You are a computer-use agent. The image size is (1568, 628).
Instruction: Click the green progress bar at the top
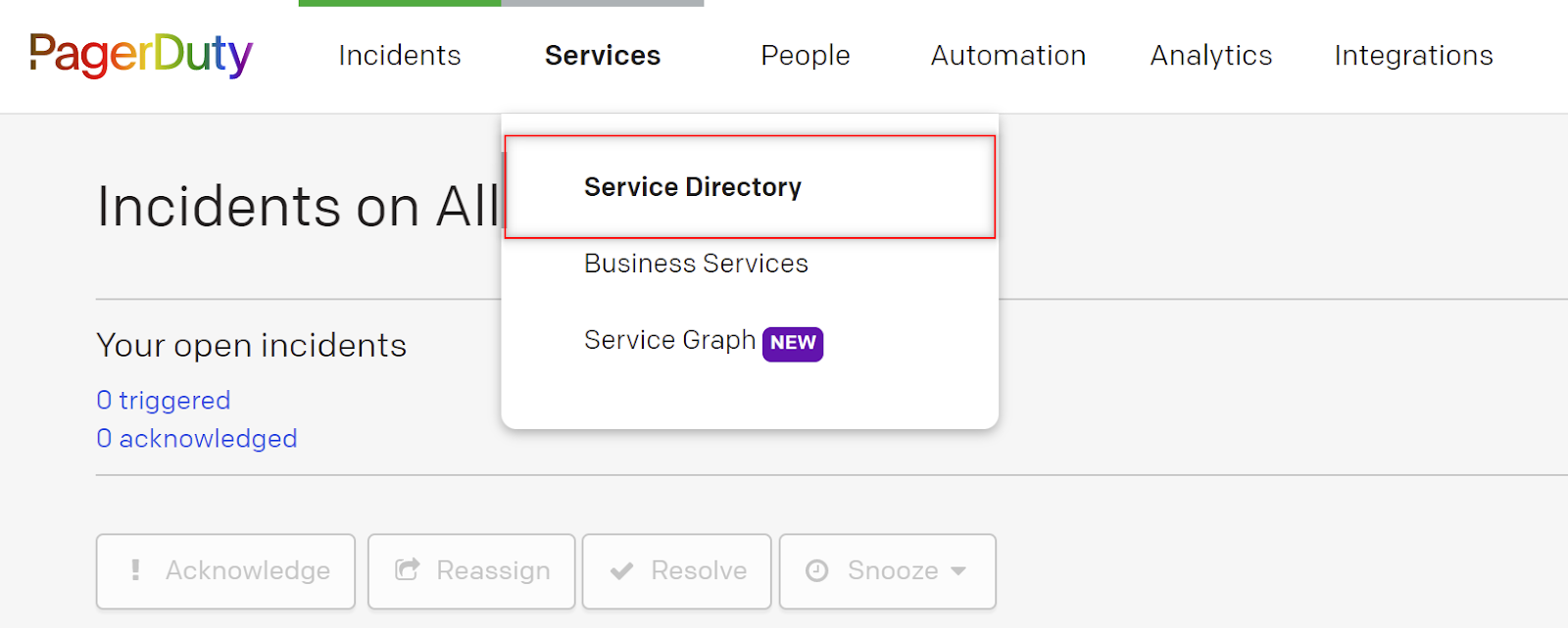click(x=400, y=4)
